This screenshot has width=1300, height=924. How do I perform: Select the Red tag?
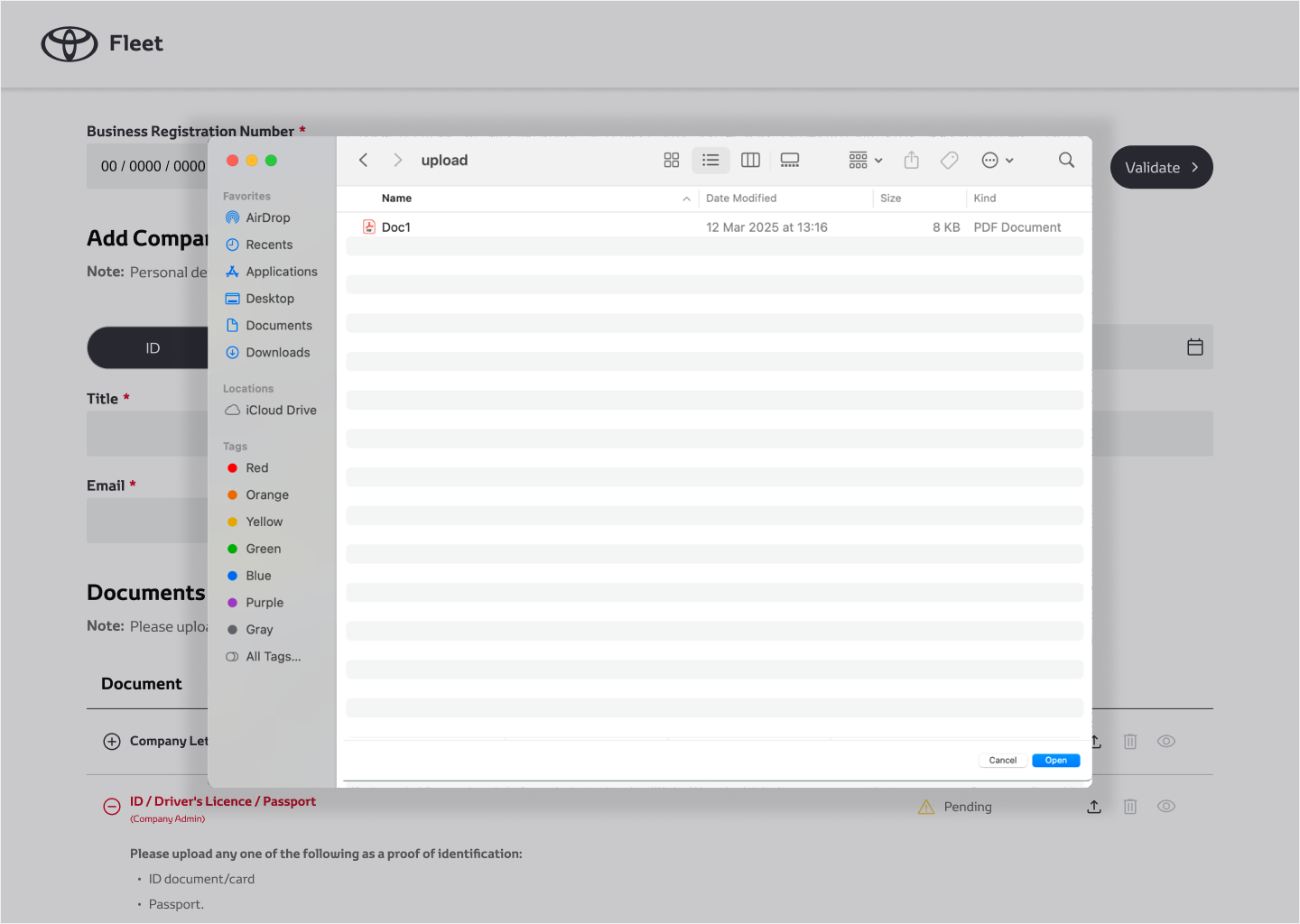click(256, 468)
